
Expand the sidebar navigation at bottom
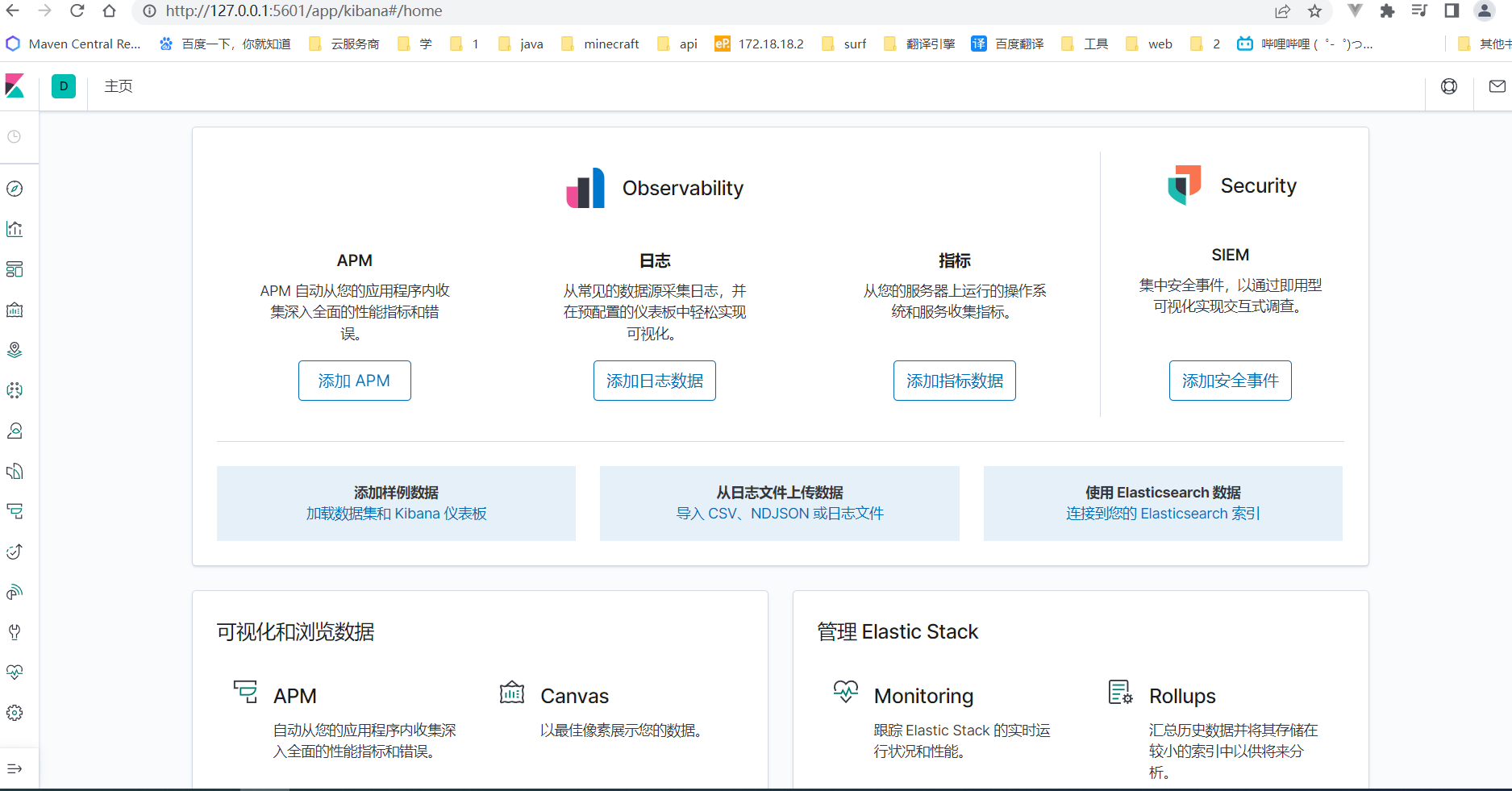point(15,768)
